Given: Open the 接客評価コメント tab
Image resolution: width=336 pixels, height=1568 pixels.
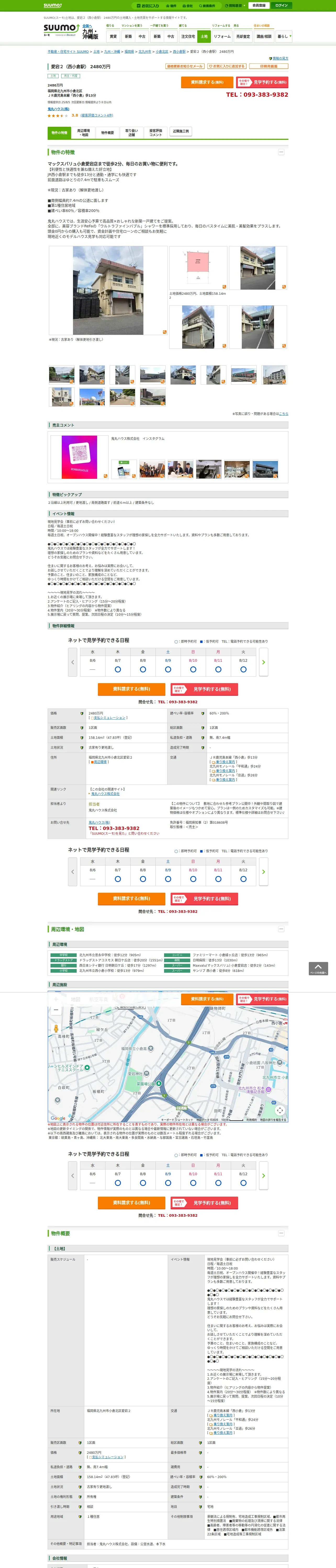Looking at the screenshot, I should pyautogui.click(x=155, y=133).
